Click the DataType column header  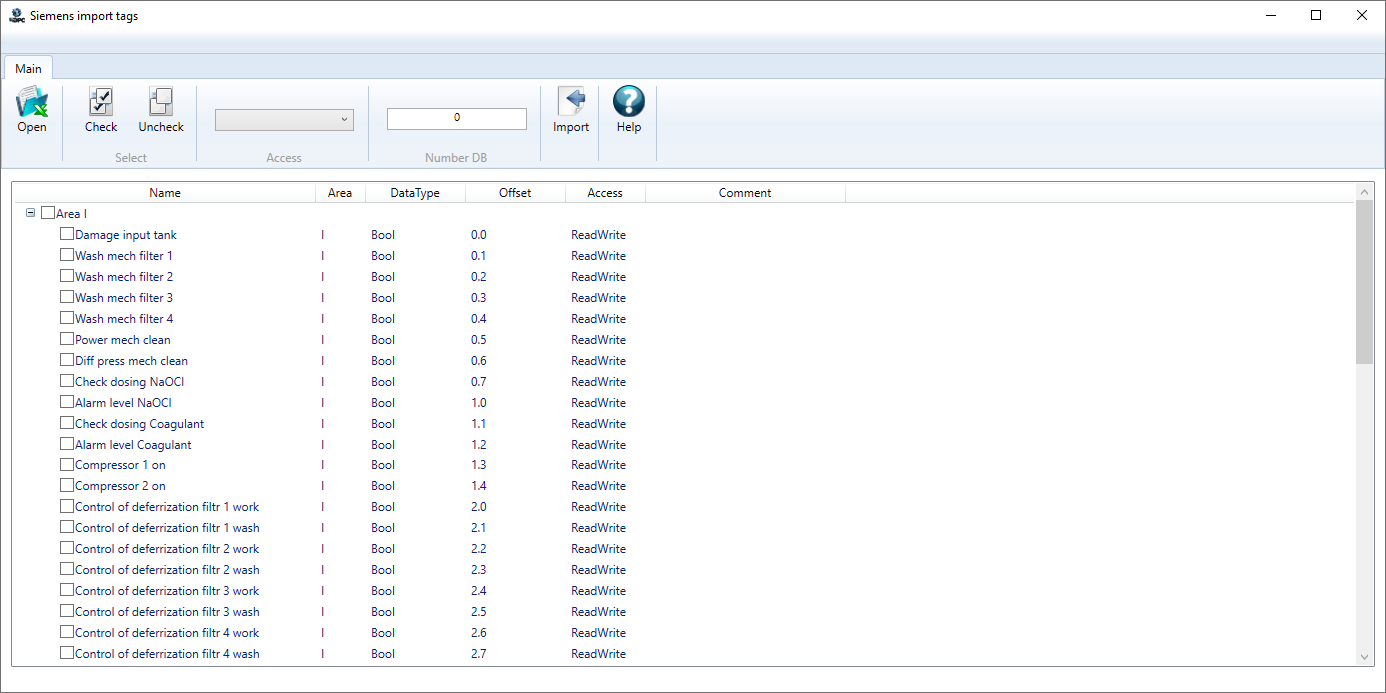tap(415, 193)
